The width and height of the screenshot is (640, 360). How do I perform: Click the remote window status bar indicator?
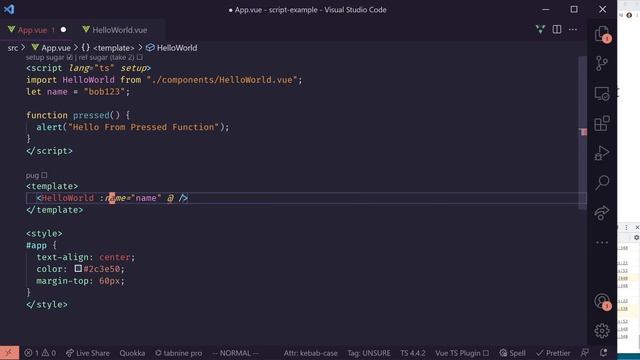tap(9, 353)
